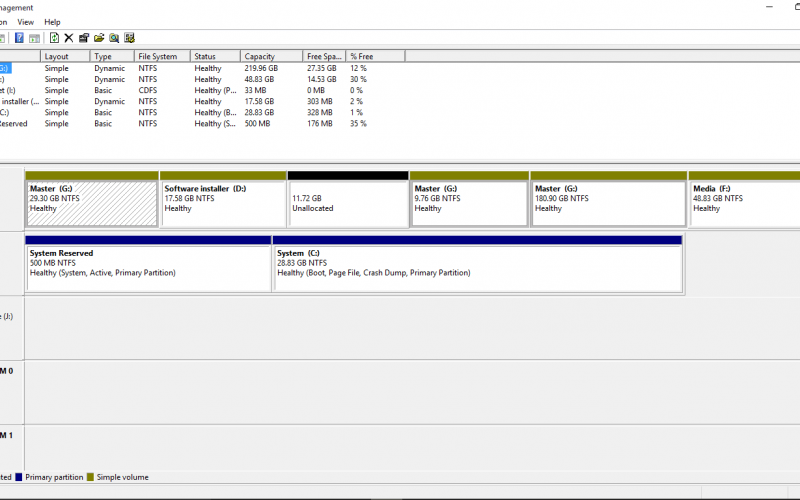
Task: Click the 0 MB free space cell
Action: tap(316, 90)
